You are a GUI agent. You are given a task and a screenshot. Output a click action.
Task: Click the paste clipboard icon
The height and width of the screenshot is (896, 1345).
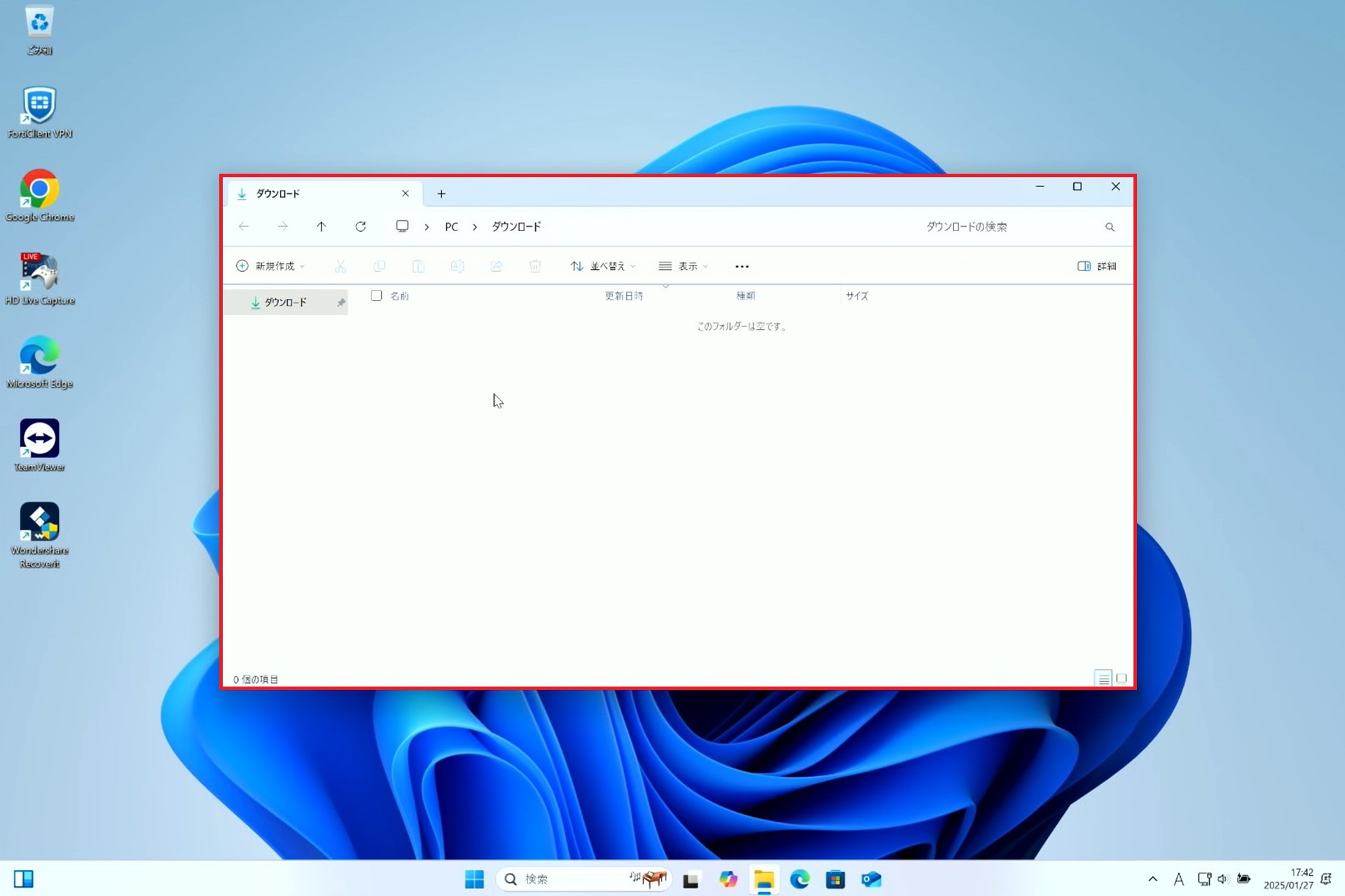tap(418, 266)
